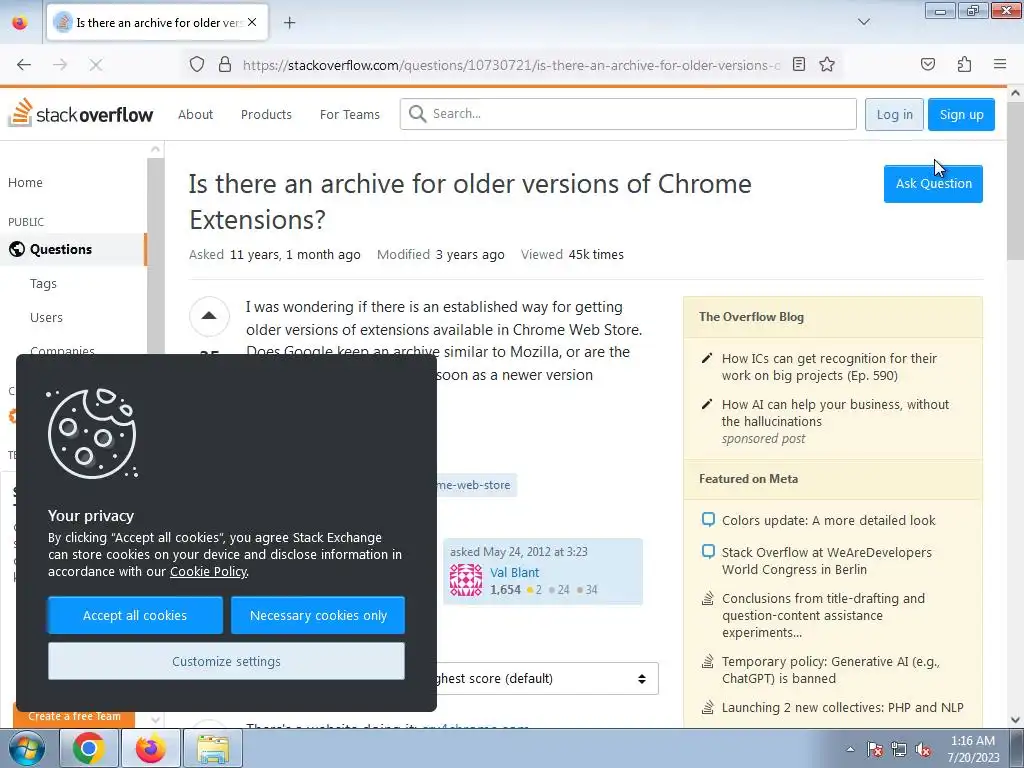
Task: Click the stack icon beside Launching 2 collectives
Action: (x=707, y=707)
